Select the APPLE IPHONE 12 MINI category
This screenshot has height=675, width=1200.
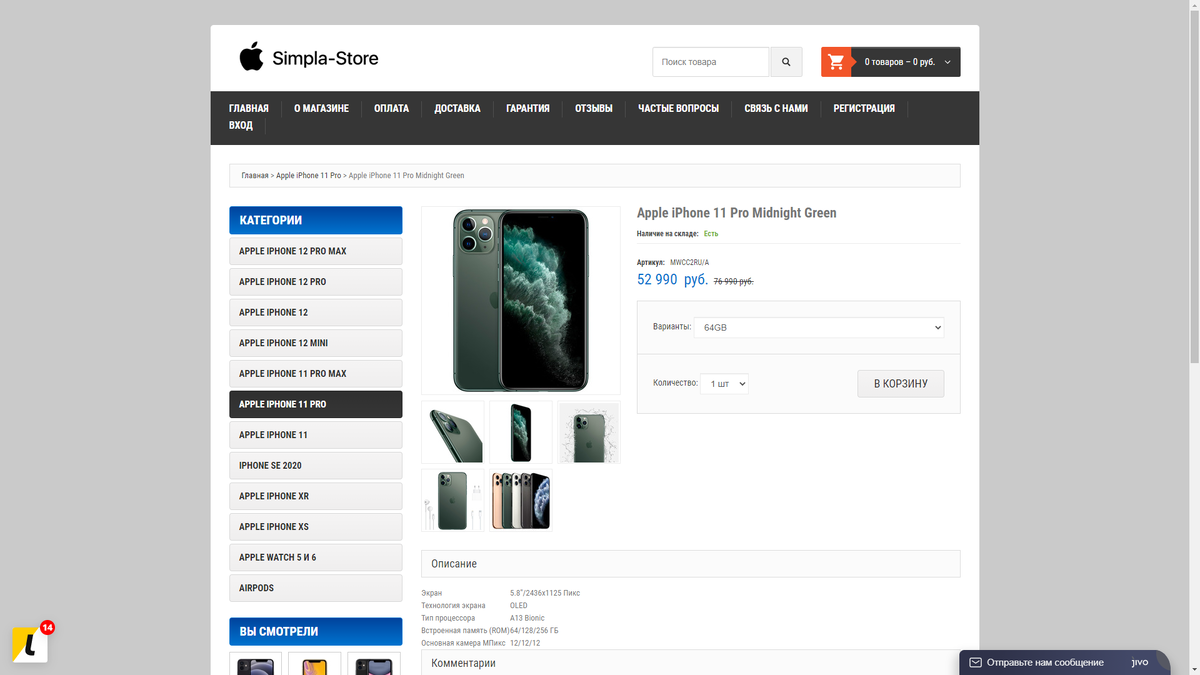click(x=315, y=343)
